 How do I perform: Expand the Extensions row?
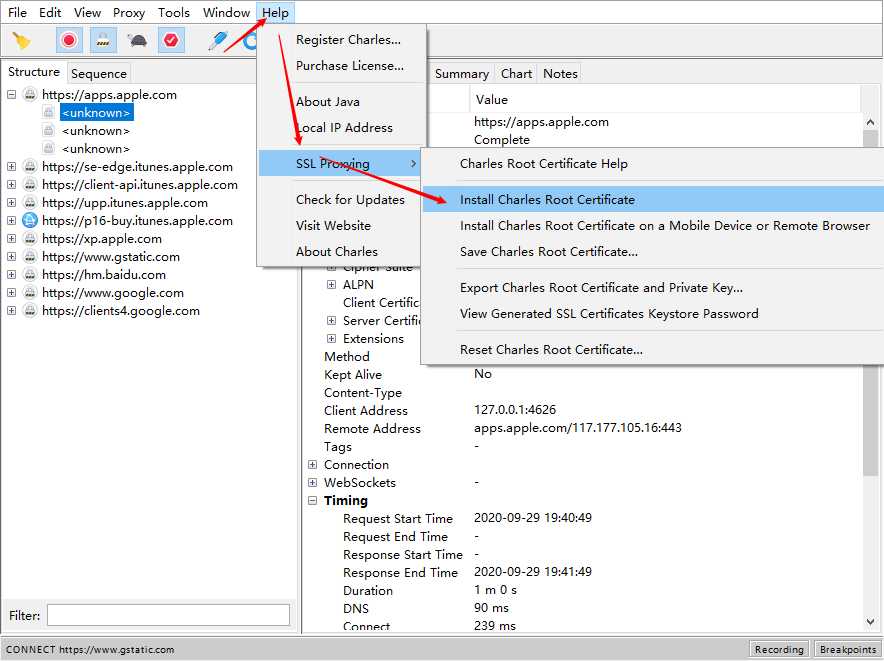click(x=332, y=338)
